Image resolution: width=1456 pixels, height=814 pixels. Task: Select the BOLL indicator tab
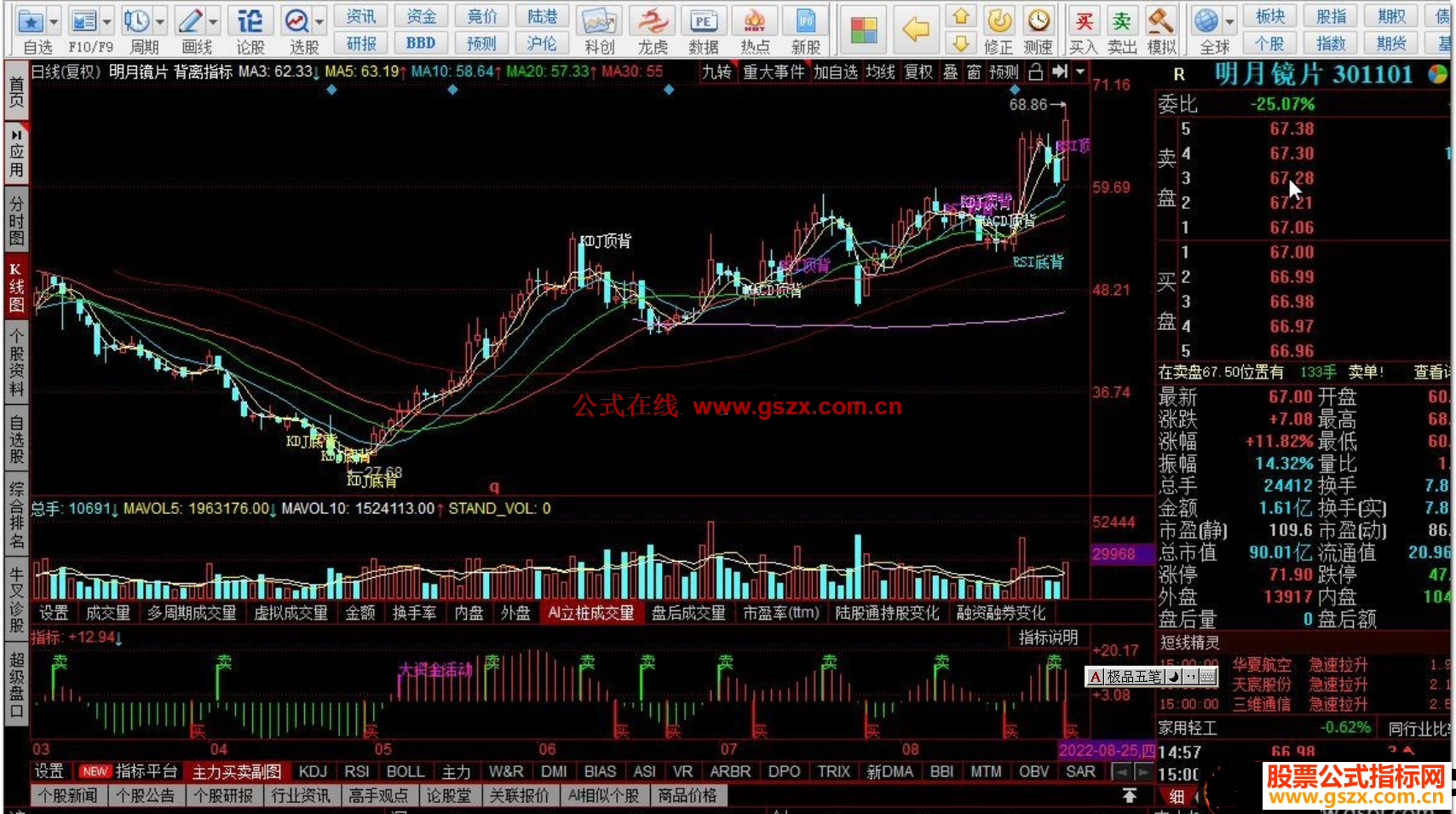click(x=405, y=771)
